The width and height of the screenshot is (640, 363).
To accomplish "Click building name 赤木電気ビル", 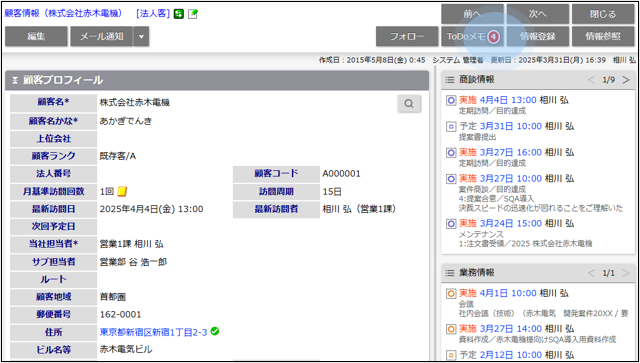I will pyautogui.click(x=126, y=350).
